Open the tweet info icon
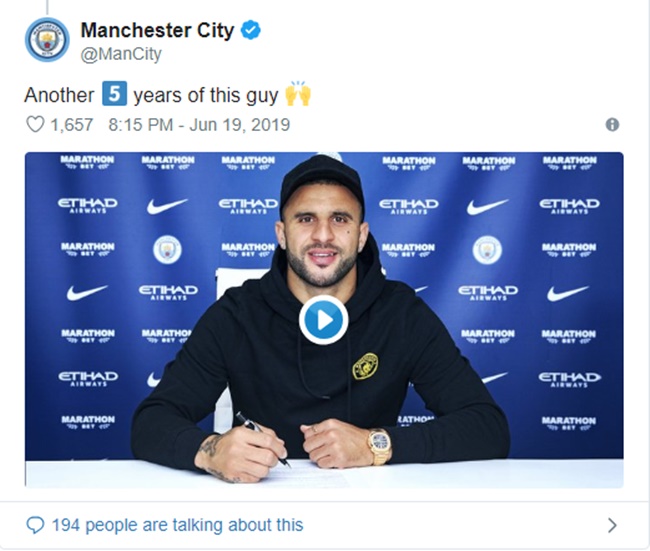The width and height of the screenshot is (650, 551). tap(612, 125)
